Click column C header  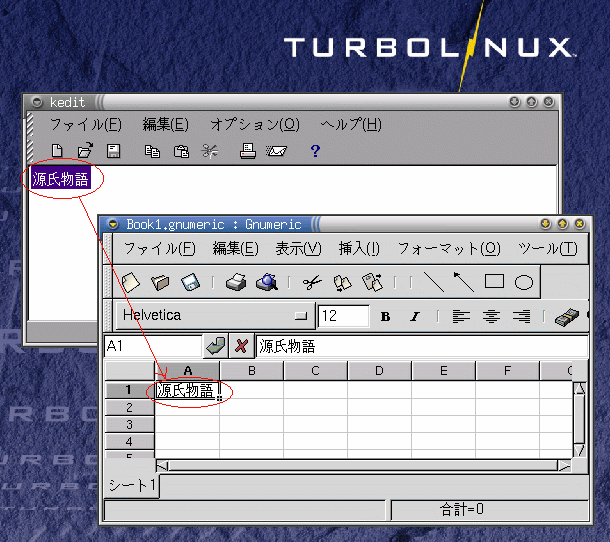point(316,371)
